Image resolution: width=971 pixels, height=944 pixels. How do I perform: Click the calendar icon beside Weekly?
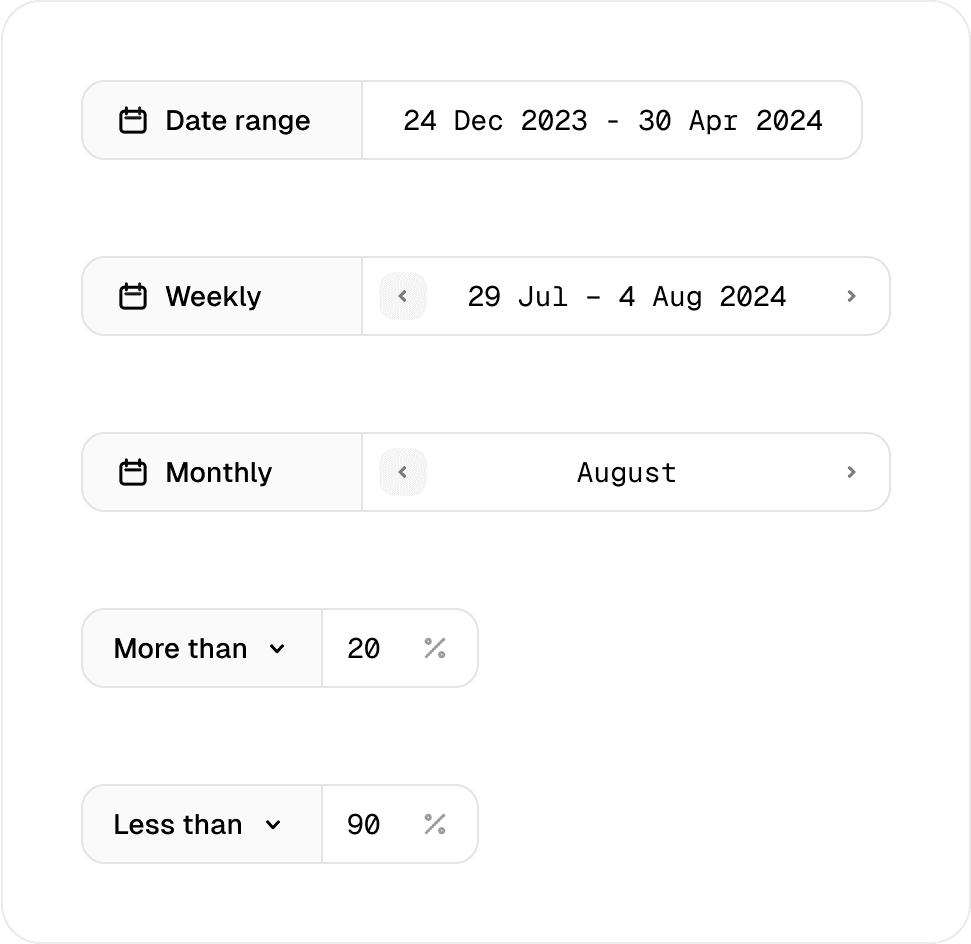coord(133,297)
